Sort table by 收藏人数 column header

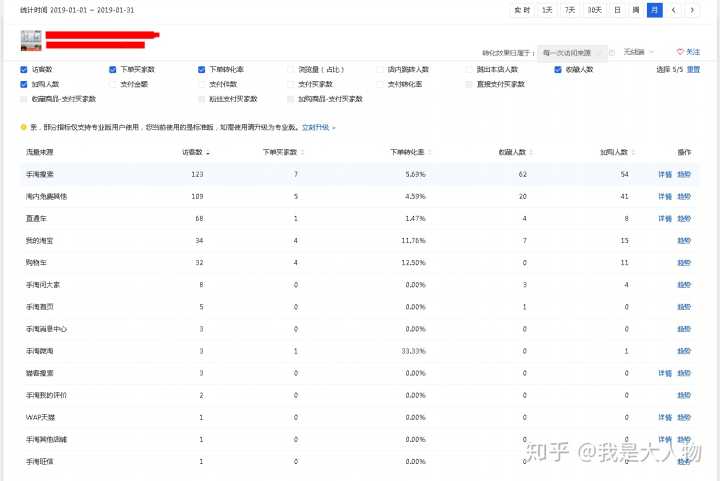click(x=511, y=152)
